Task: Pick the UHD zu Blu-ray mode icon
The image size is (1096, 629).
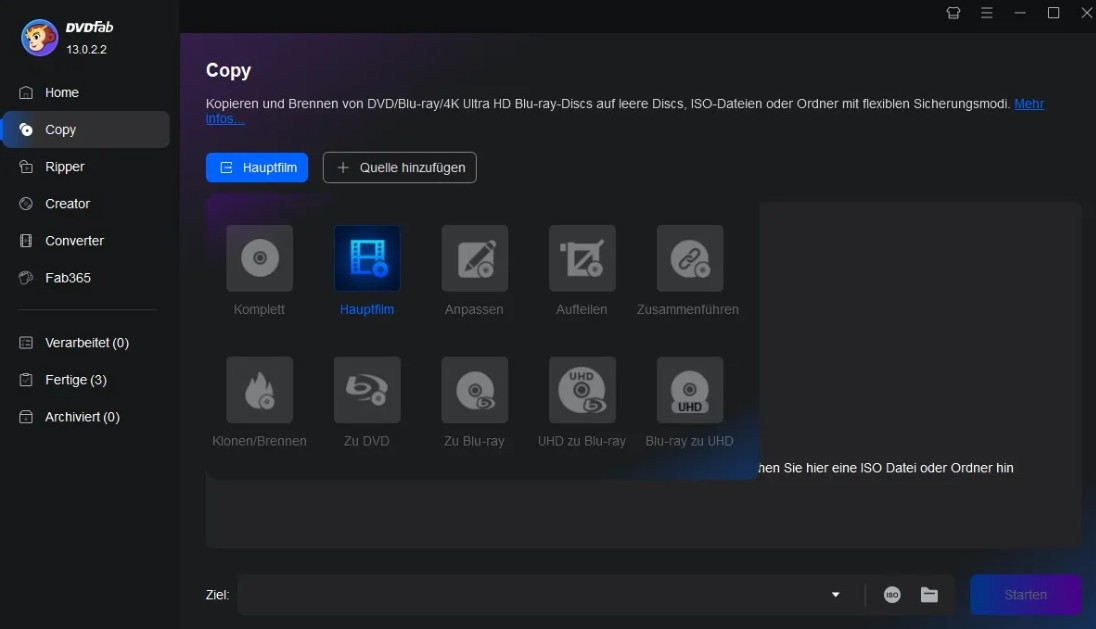Action: (x=582, y=390)
